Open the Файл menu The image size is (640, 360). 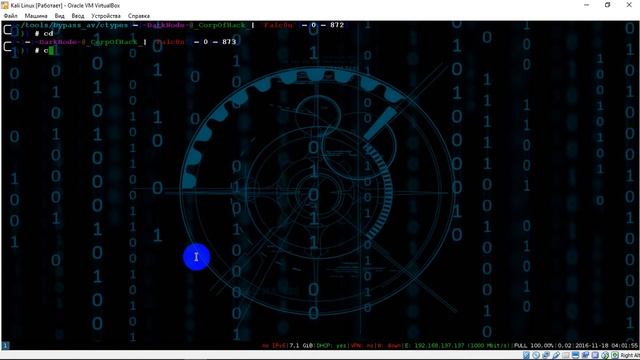pyautogui.click(x=11, y=16)
